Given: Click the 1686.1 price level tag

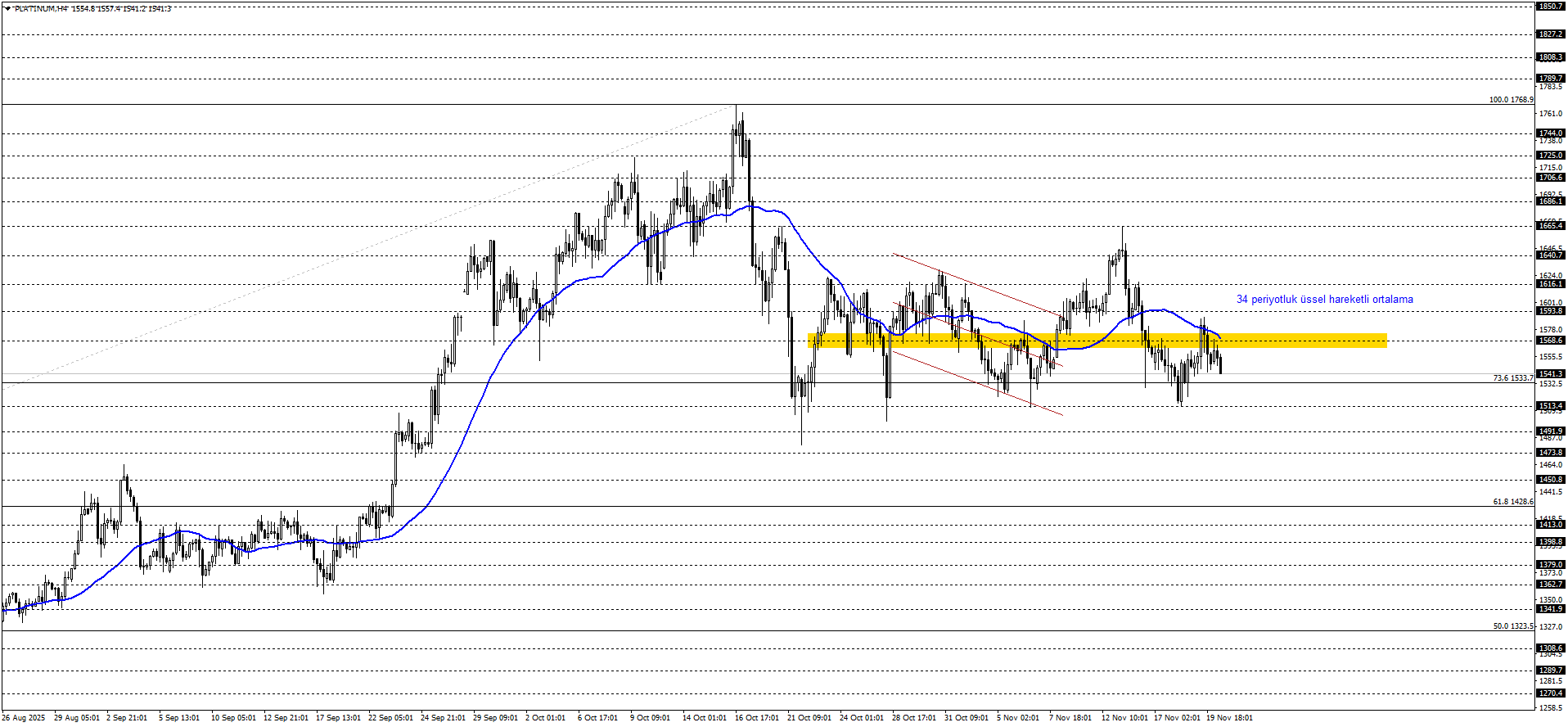Looking at the screenshot, I should [x=1550, y=201].
